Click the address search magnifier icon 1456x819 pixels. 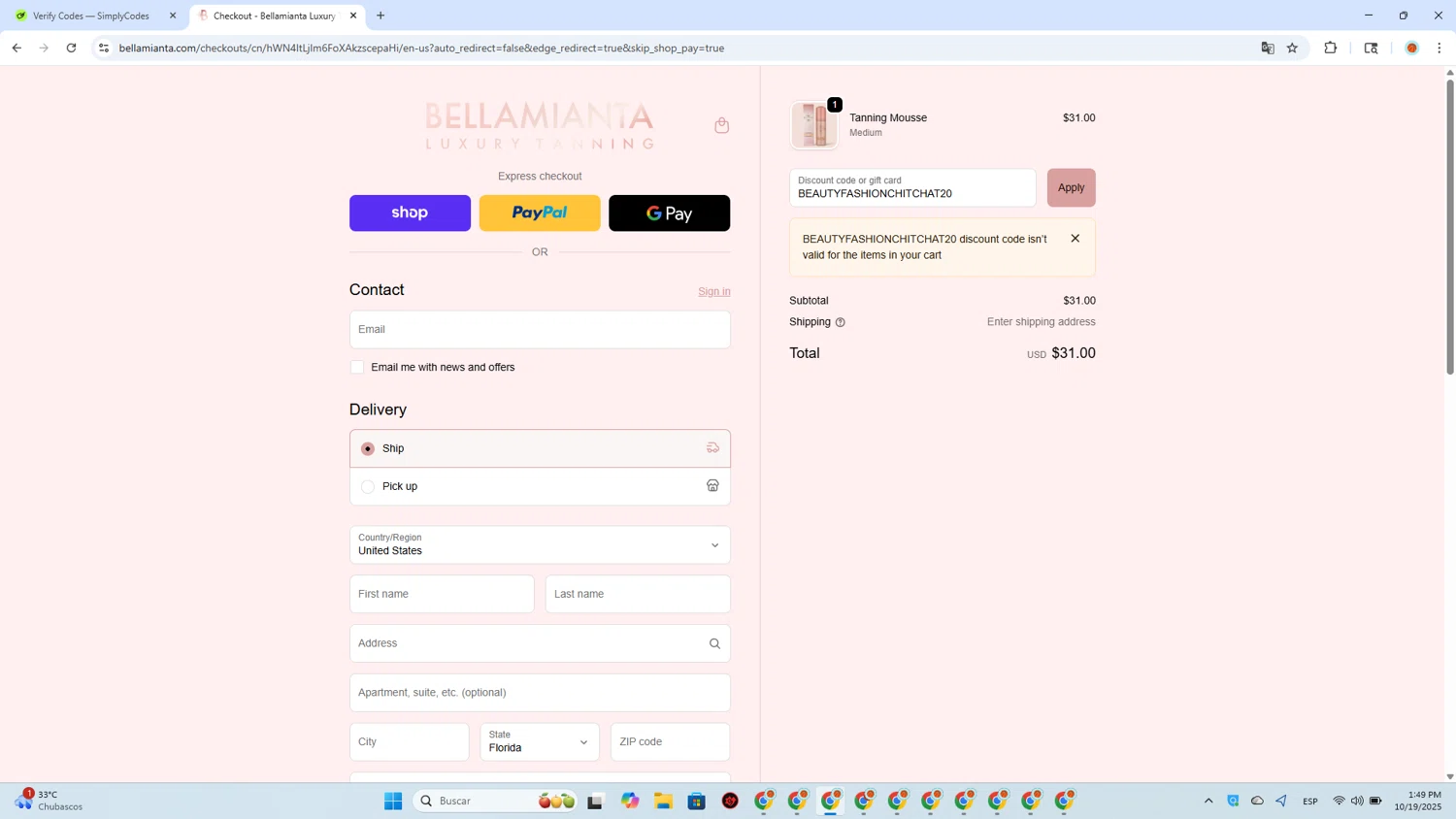tap(714, 643)
